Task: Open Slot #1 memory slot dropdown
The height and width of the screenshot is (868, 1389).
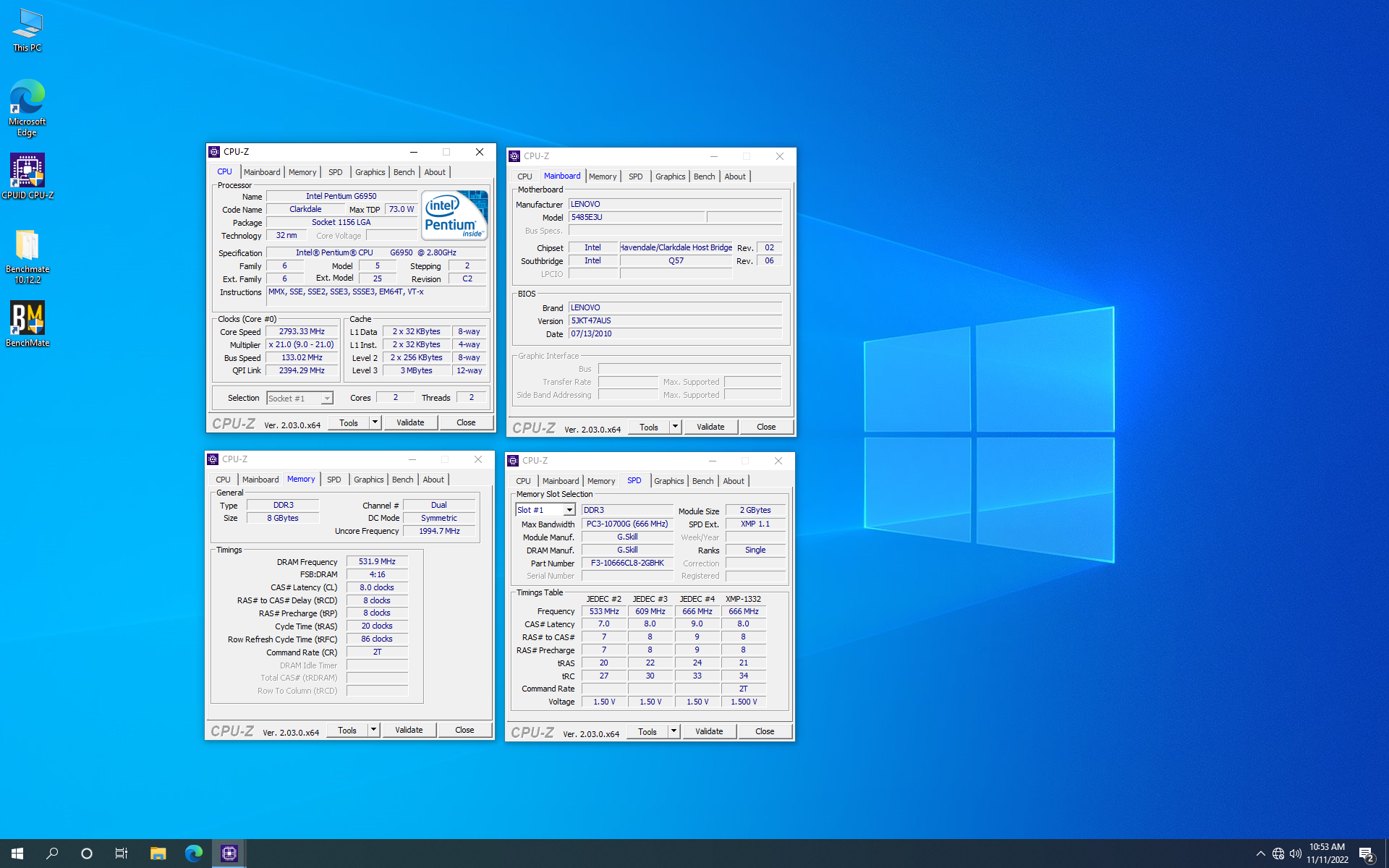Action: [569, 510]
